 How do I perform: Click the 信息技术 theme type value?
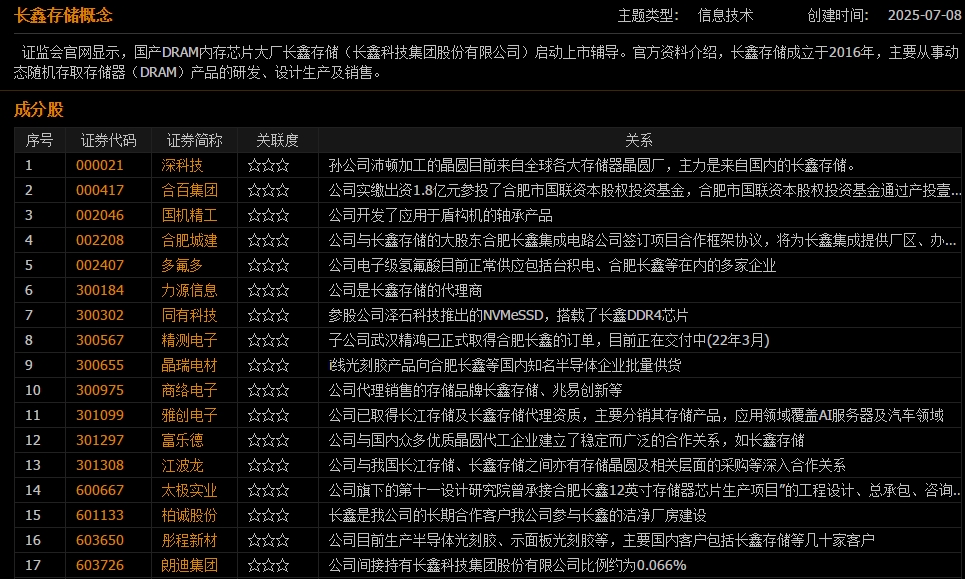tap(725, 15)
